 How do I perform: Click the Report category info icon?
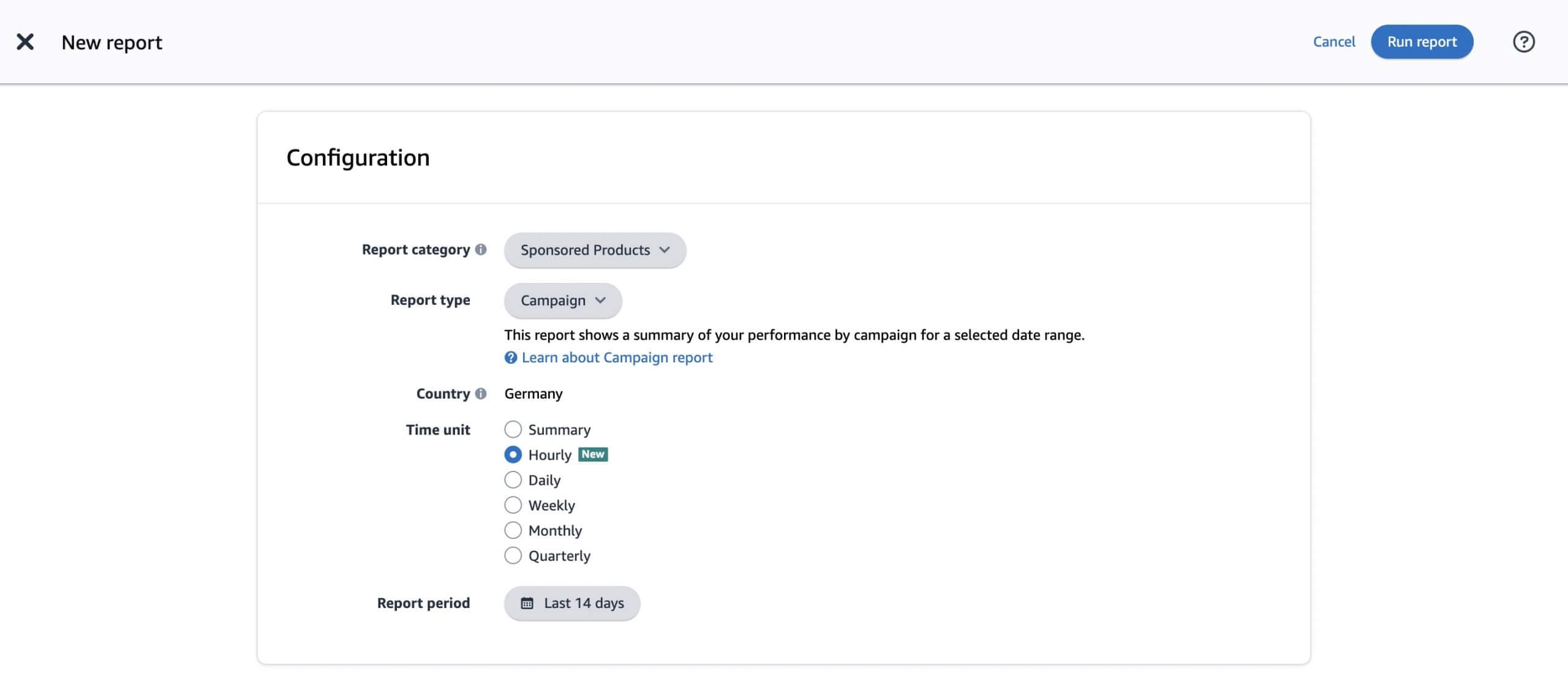(x=481, y=249)
